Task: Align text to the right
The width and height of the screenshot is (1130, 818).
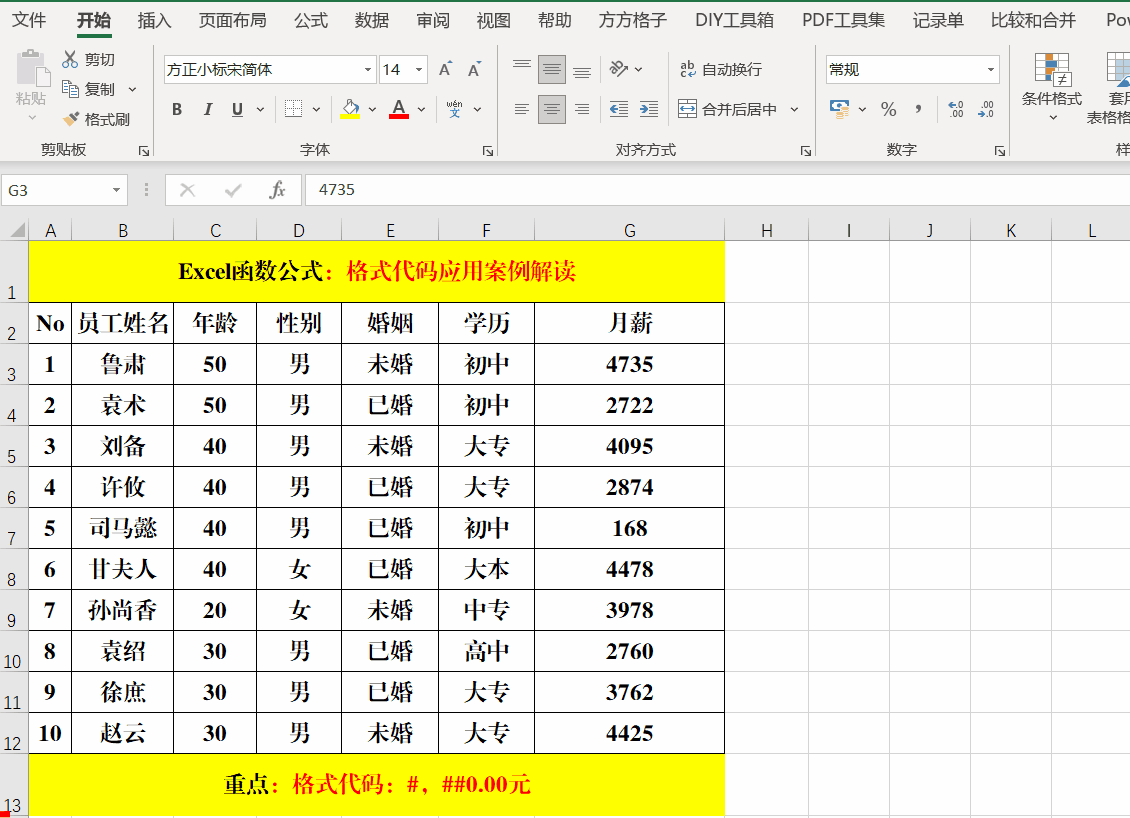Action: [582, 109]
